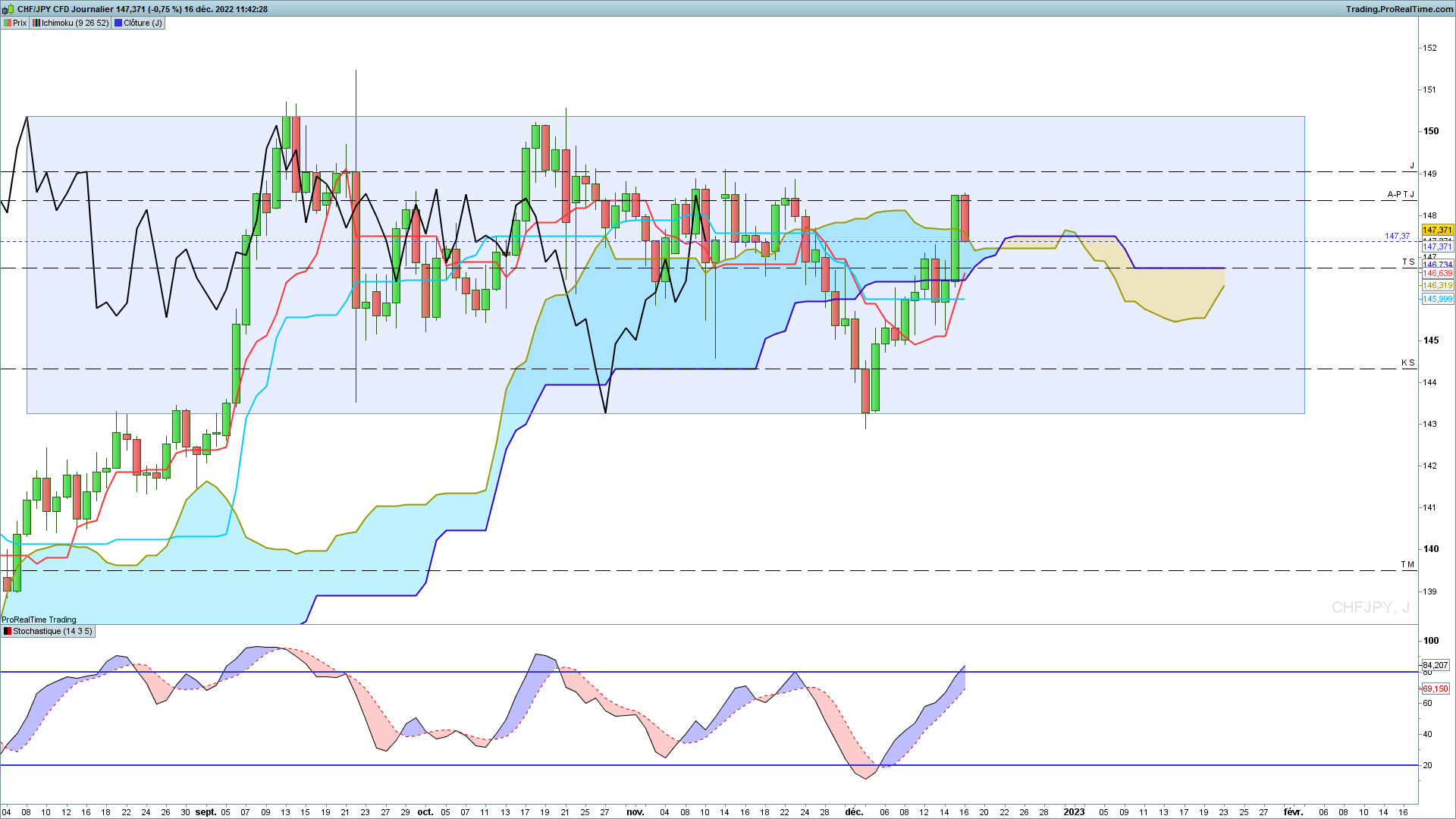This screenshot has width=1456, height=819.
Task: Open the Ichimoku (9 26 52) indicator tab
Action: 71,23
